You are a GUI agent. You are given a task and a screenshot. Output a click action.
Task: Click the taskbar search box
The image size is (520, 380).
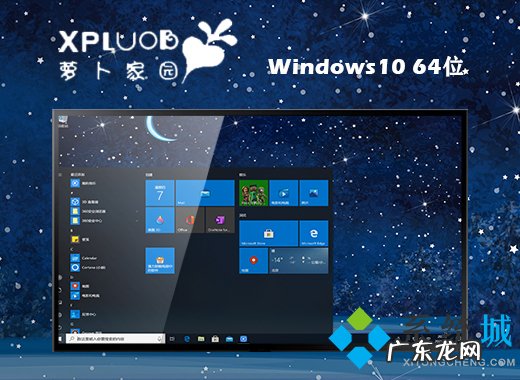(115, 339)
